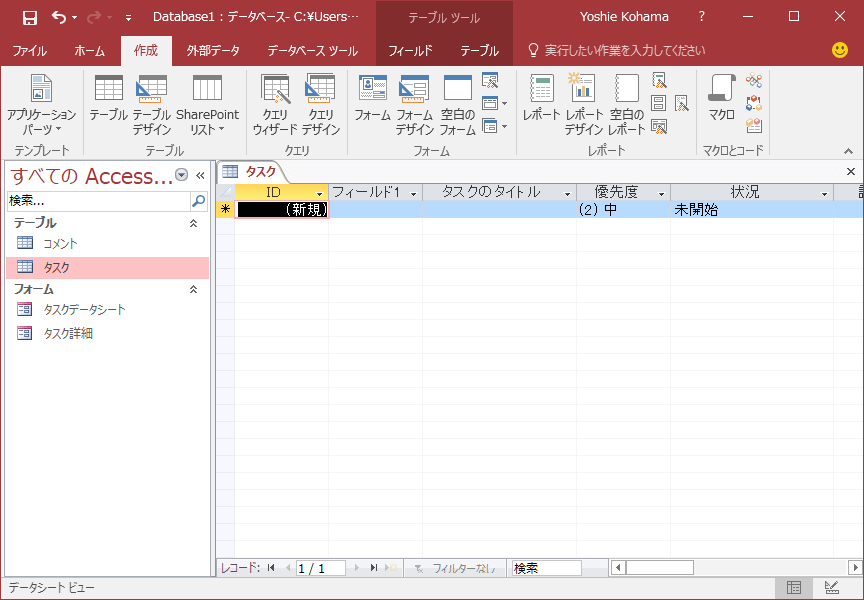Create a new マクロ

point(722,99)
